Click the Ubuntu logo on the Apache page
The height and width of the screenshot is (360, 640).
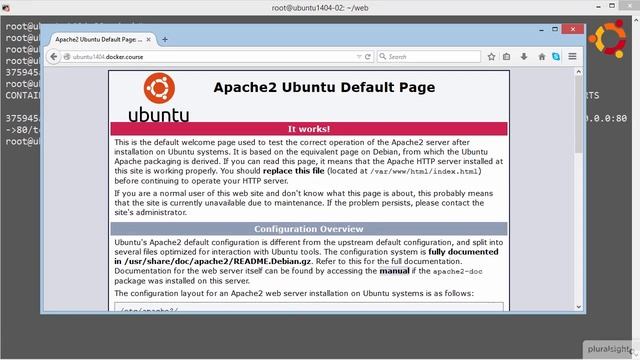(x=159, y=97)
